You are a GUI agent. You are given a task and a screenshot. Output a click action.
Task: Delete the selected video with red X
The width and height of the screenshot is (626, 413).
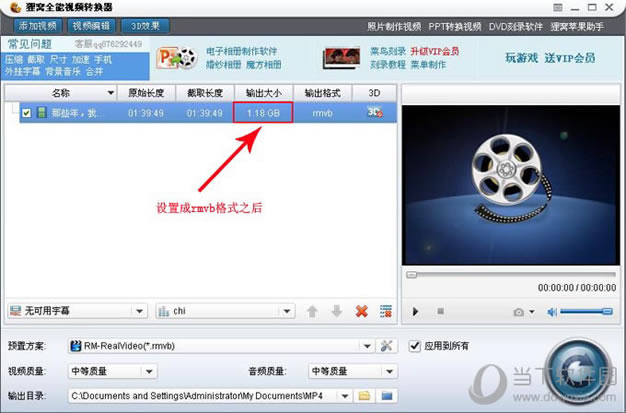click(362, 311)
